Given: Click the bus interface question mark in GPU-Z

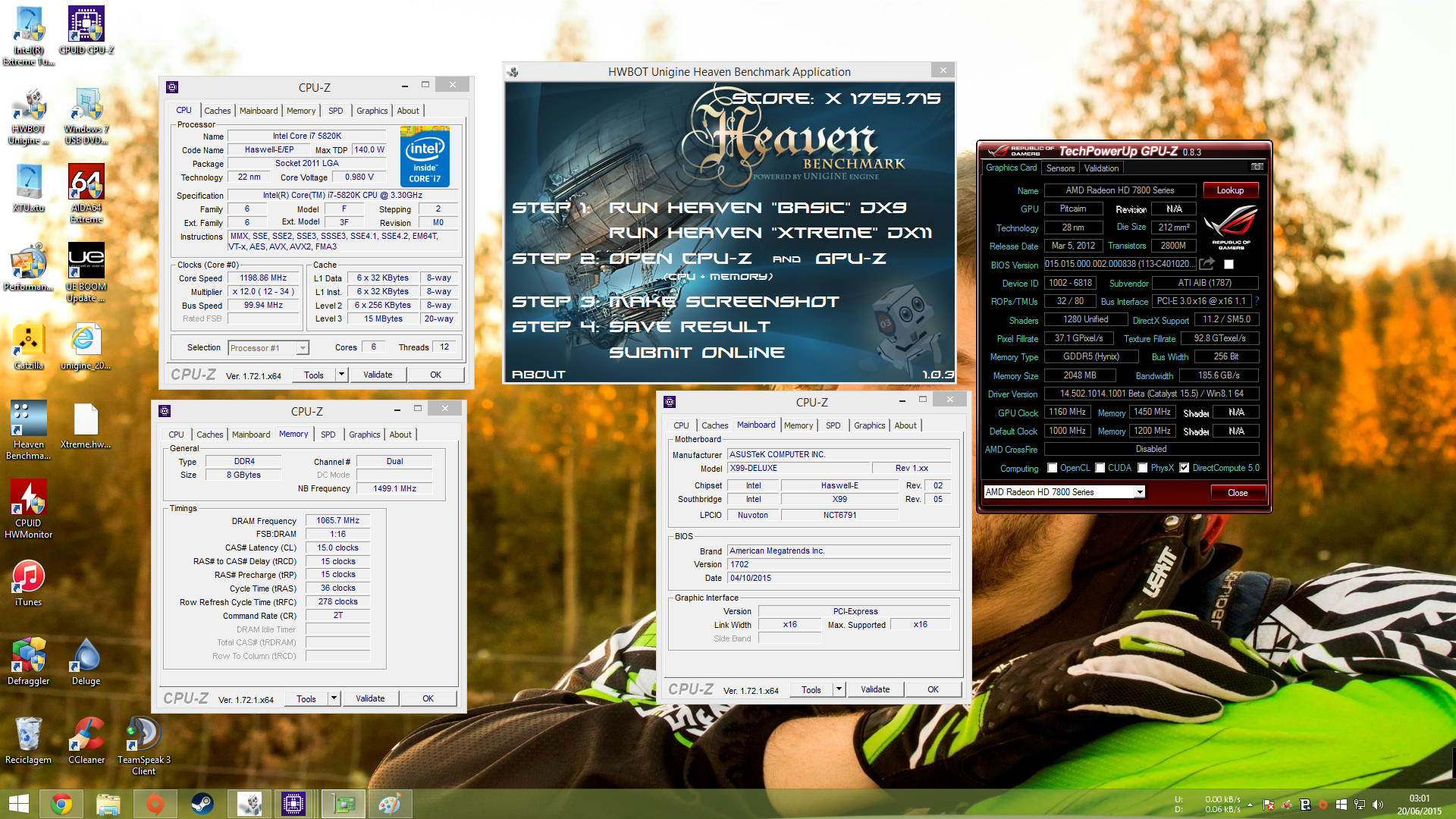Looking at the screenshot, I should pos(1257,301).
